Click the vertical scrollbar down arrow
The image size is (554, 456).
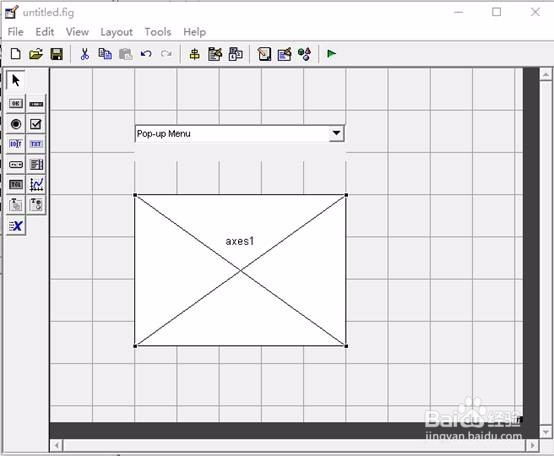click(x=546, y=432)
